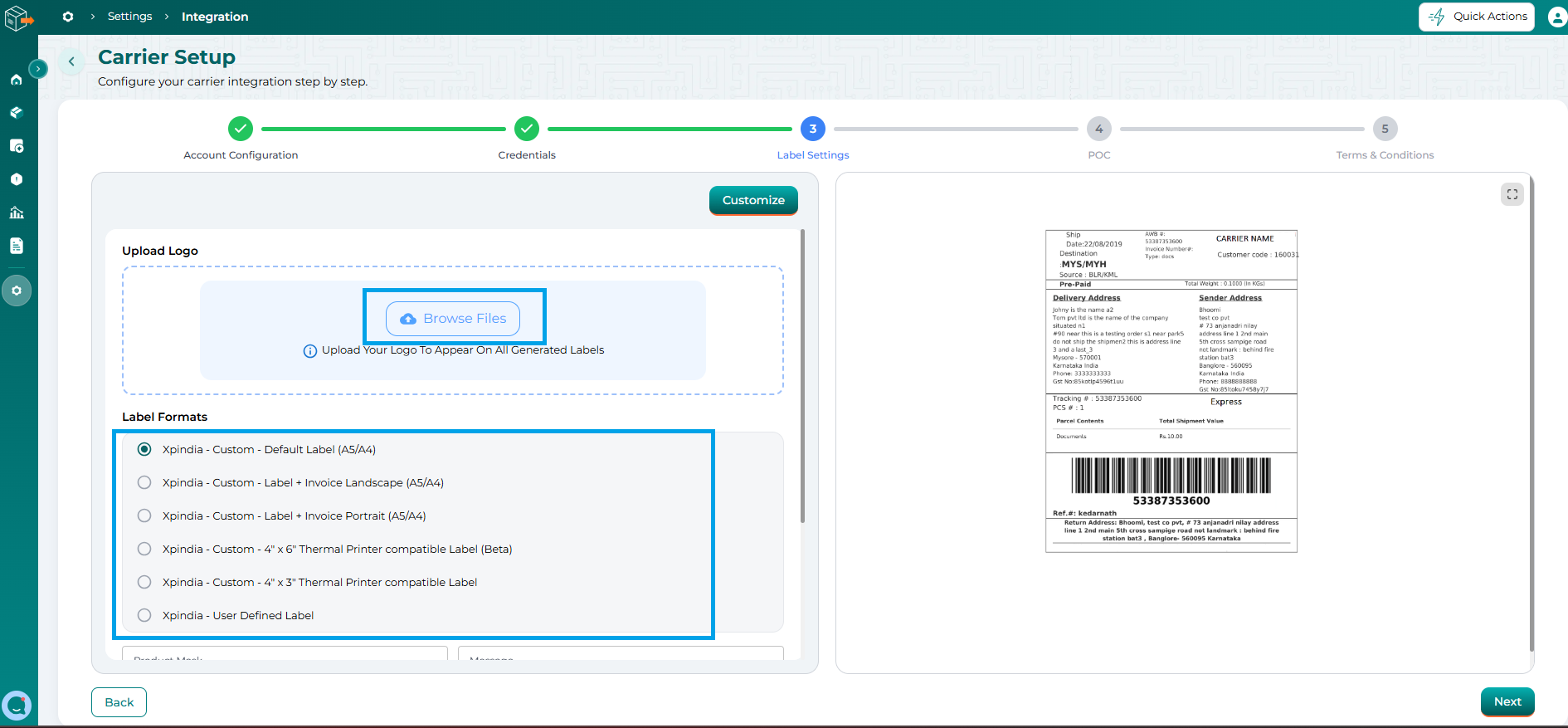Select Xpindia Custom Default Label (A5/A4)
Viewport: 1568px width, 728px height.
point(144,449)
